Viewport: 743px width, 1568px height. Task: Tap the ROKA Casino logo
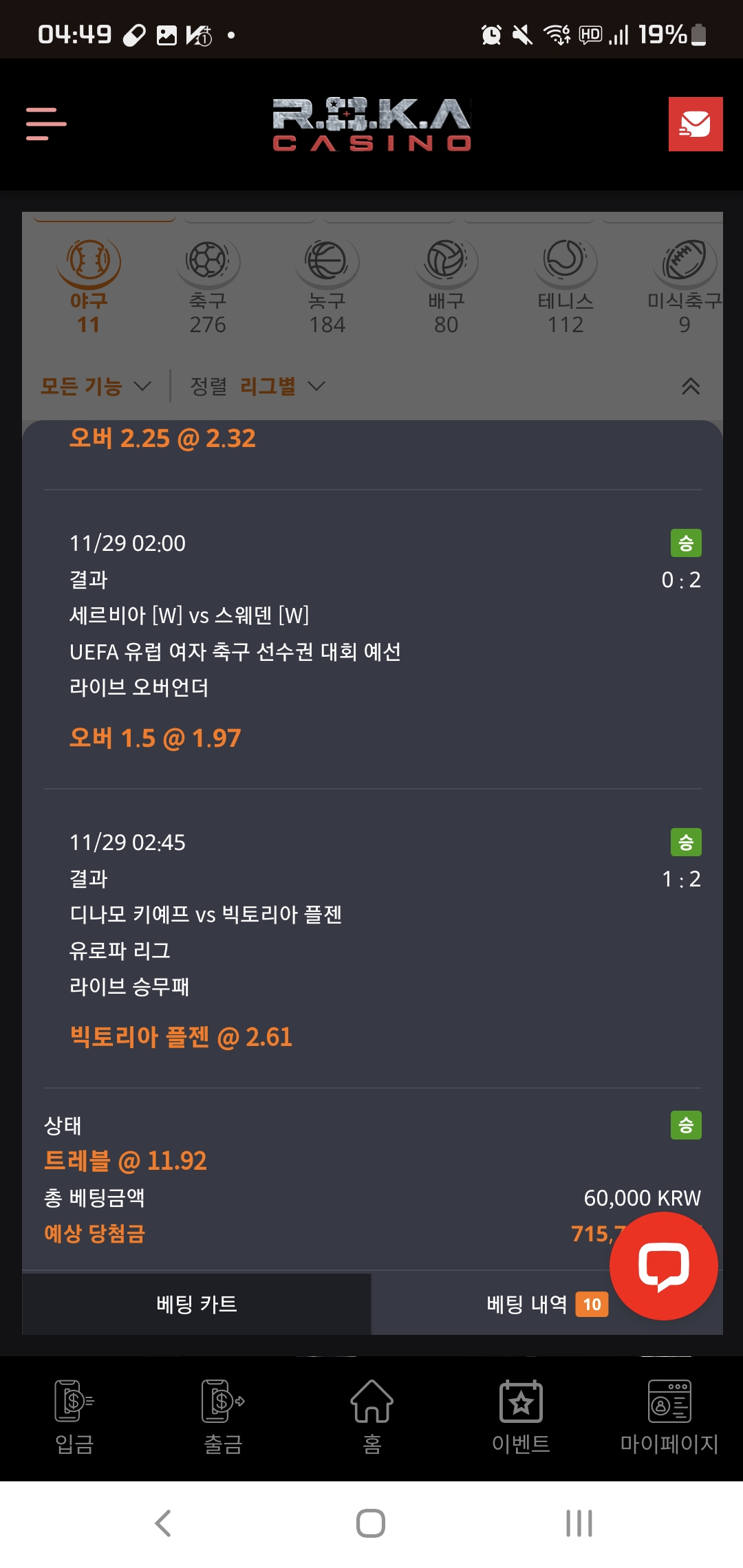371,124
